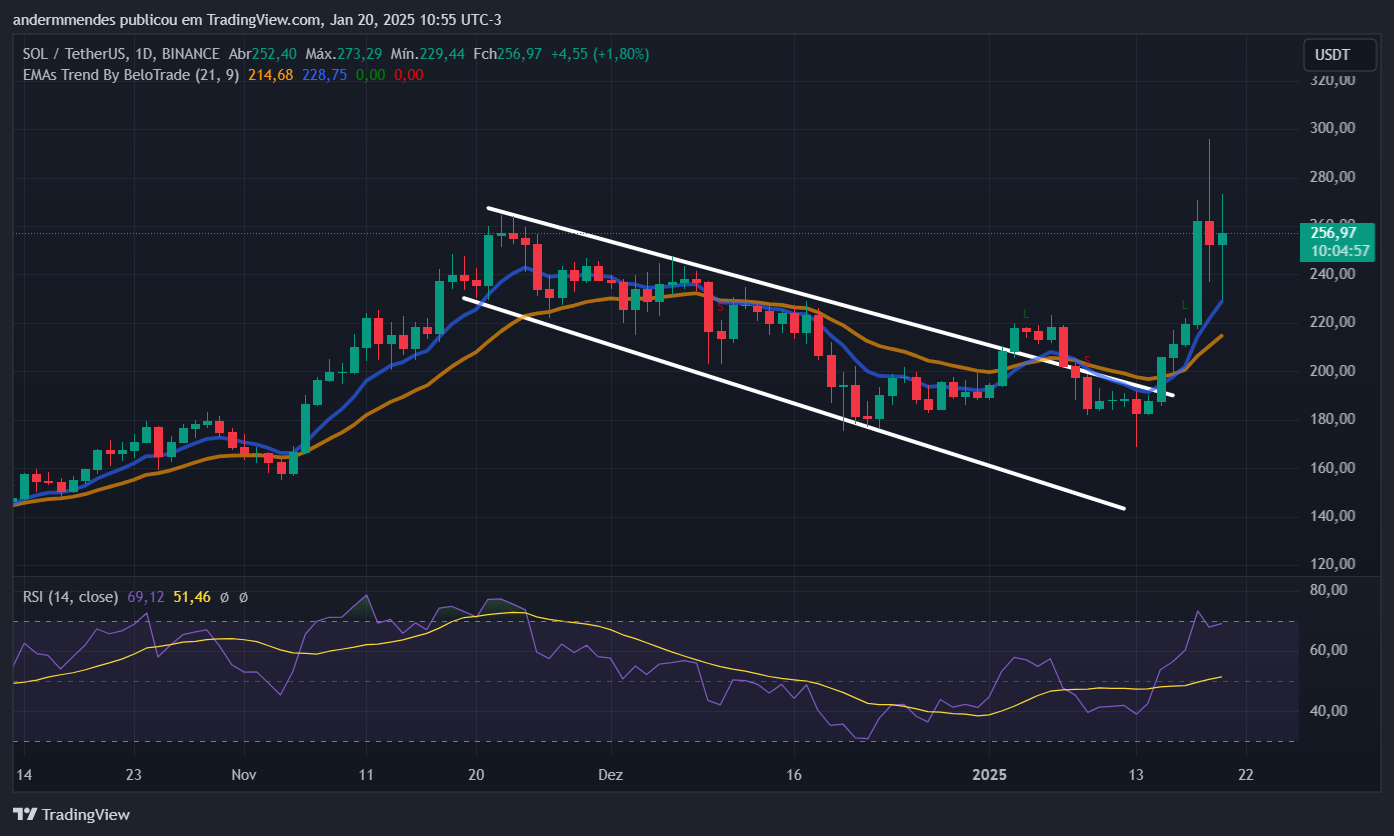Select the lower white channel trend line
Image resolution: width=1394 pixels, height=836 pixels.
(794, 403)
